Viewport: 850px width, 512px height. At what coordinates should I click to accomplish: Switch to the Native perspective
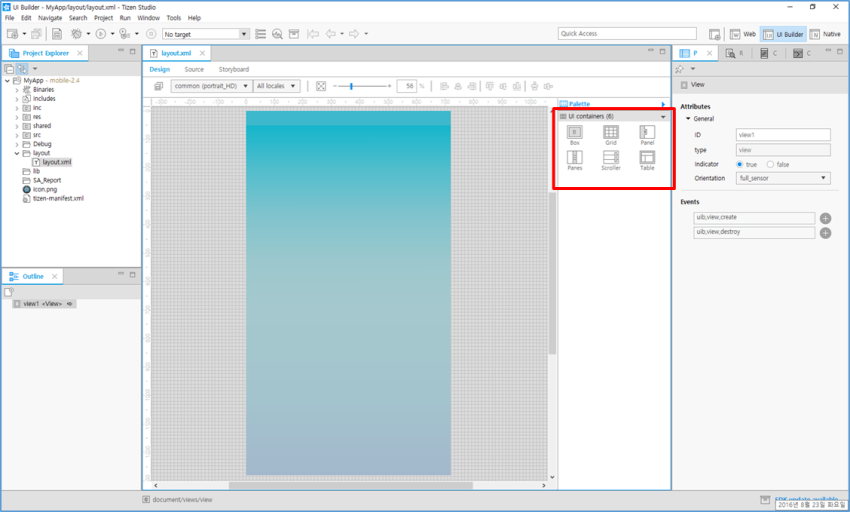pos(825,34)
